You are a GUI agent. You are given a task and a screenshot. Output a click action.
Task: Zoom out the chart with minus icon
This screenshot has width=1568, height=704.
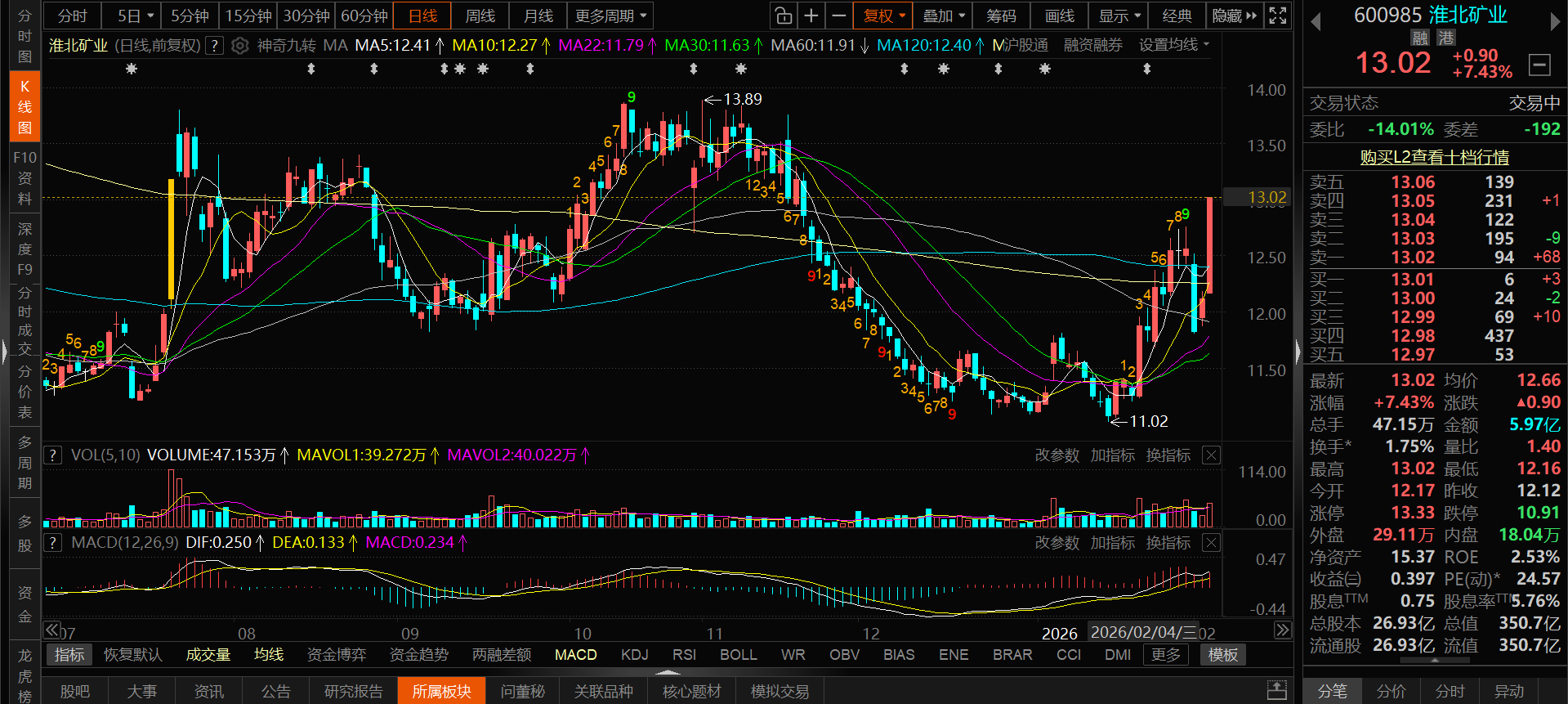pyautogui.click(x=838, y=16)
